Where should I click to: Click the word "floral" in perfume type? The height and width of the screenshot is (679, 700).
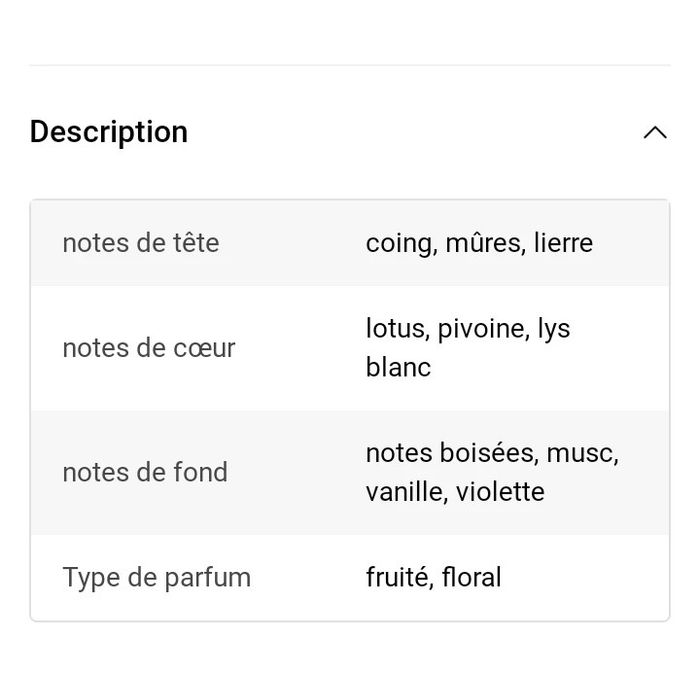tap(471, 577)
